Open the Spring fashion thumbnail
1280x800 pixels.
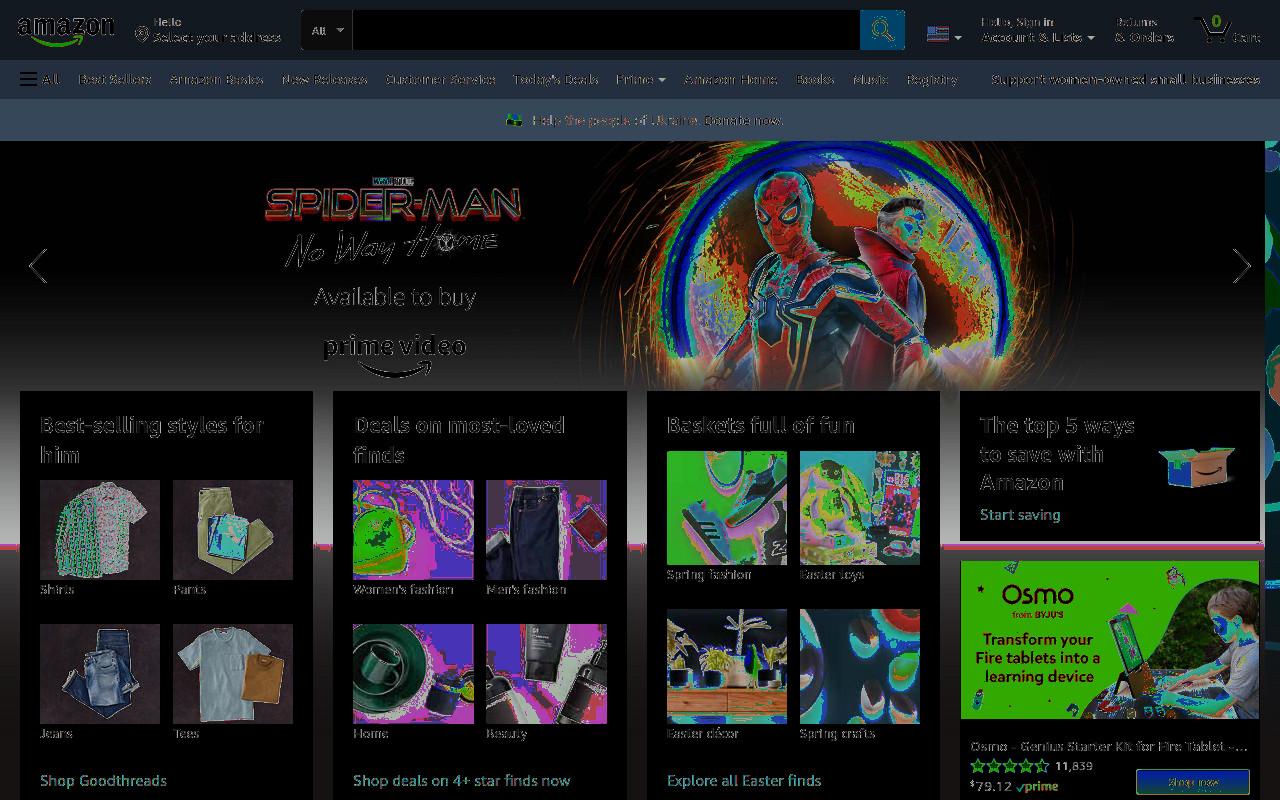click(x=727, y=508)
